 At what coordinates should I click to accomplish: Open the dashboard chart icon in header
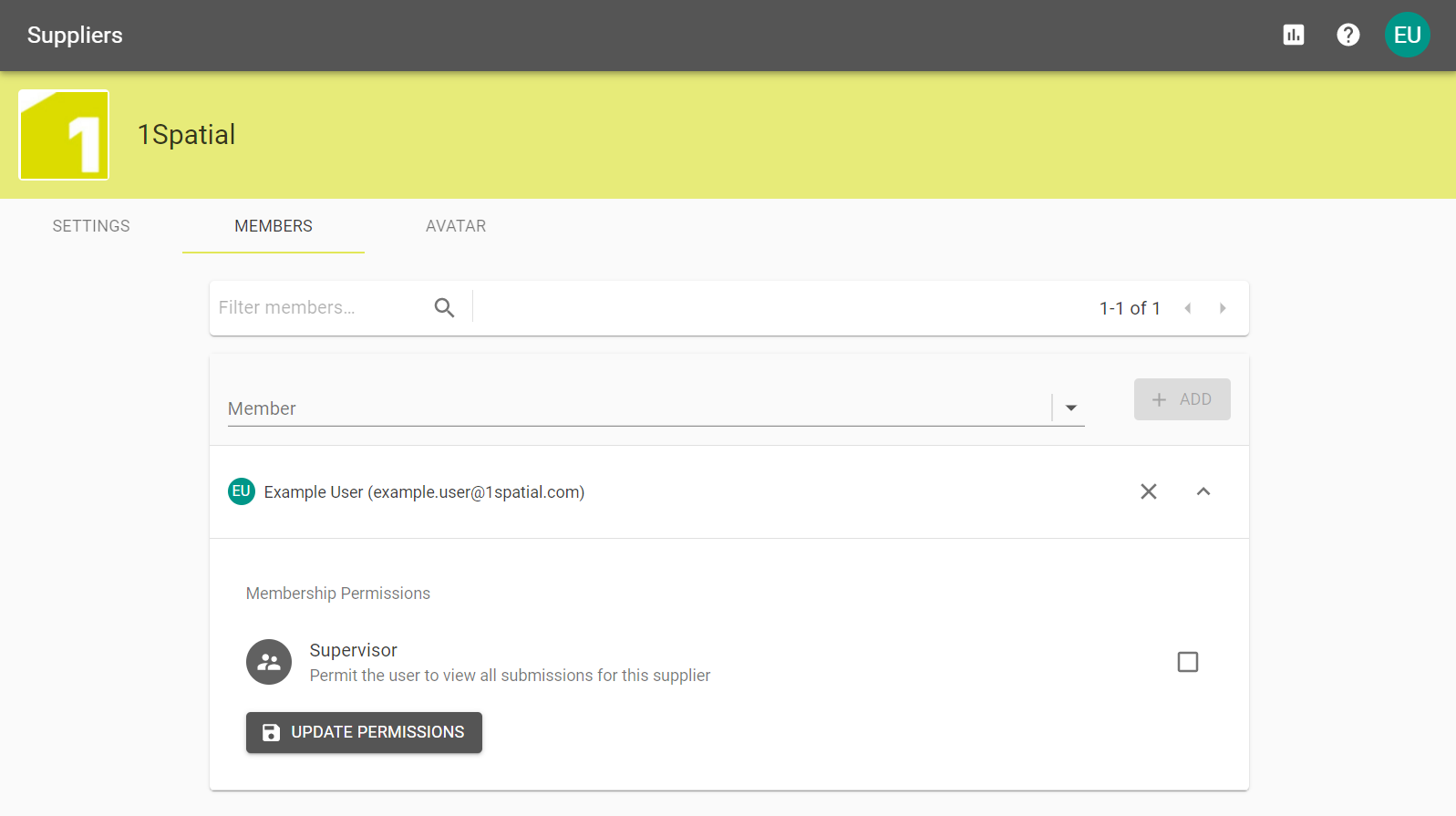tap(1293, 35)
